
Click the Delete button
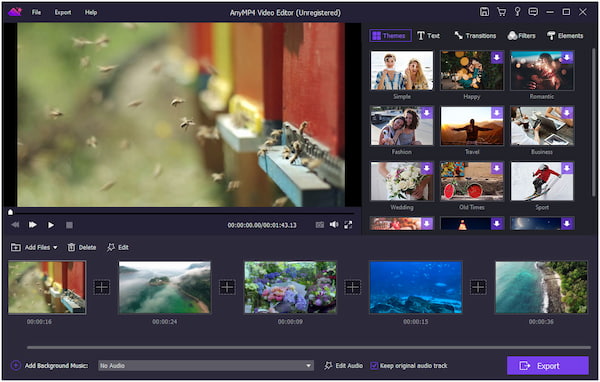tap(82, 247)
